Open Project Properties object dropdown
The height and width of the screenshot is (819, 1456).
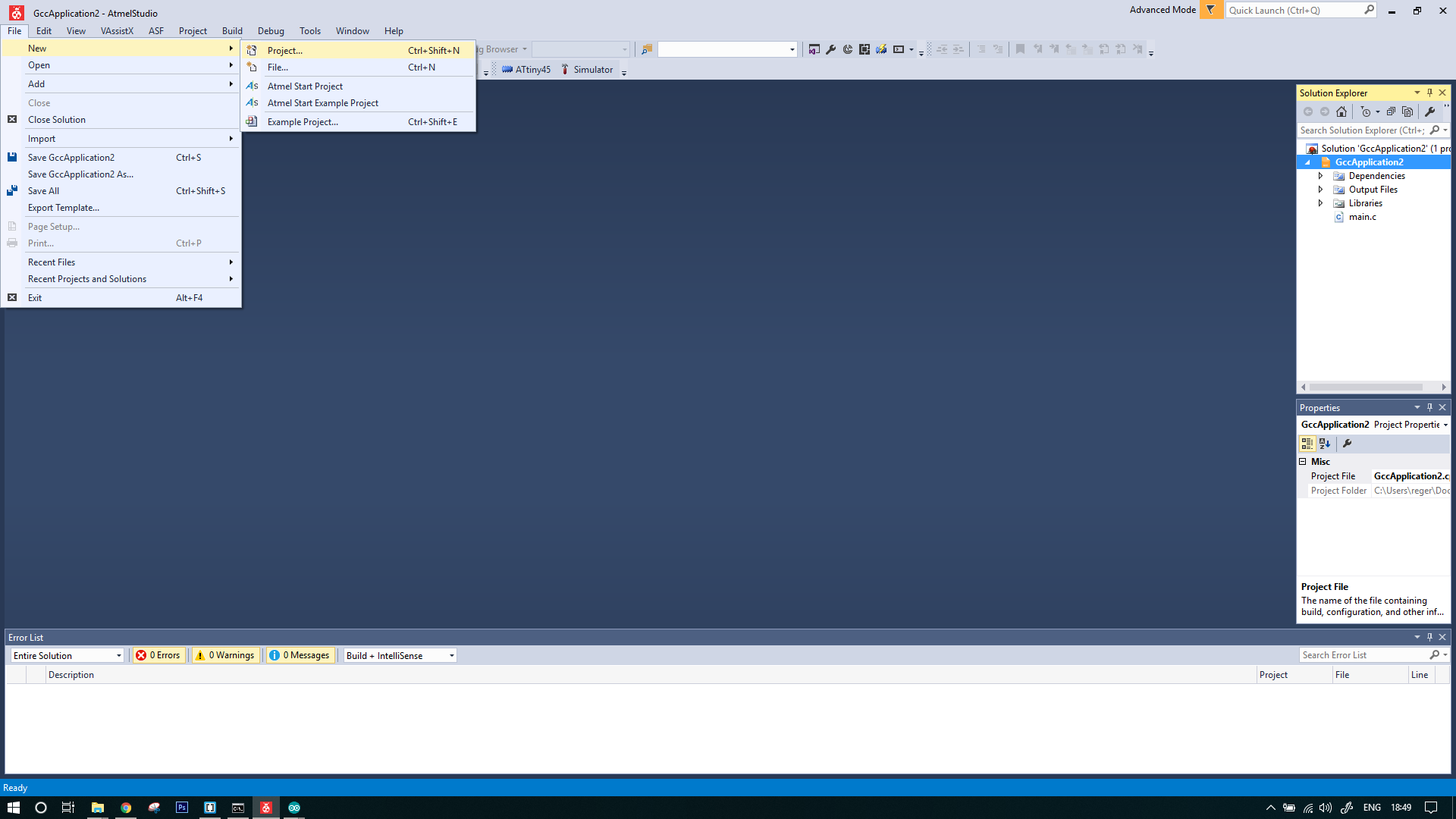(1445, 425)
